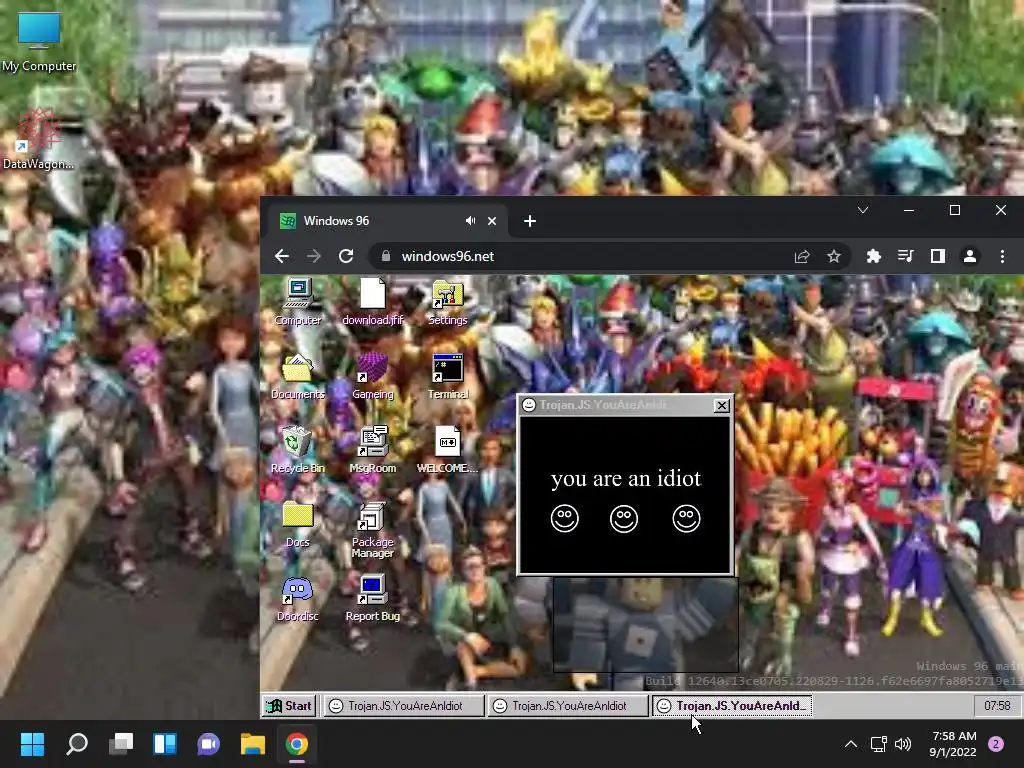Open the Chat app on taskbar
The height and width of the screenshot is (768, 1024).
coord(208,744)
